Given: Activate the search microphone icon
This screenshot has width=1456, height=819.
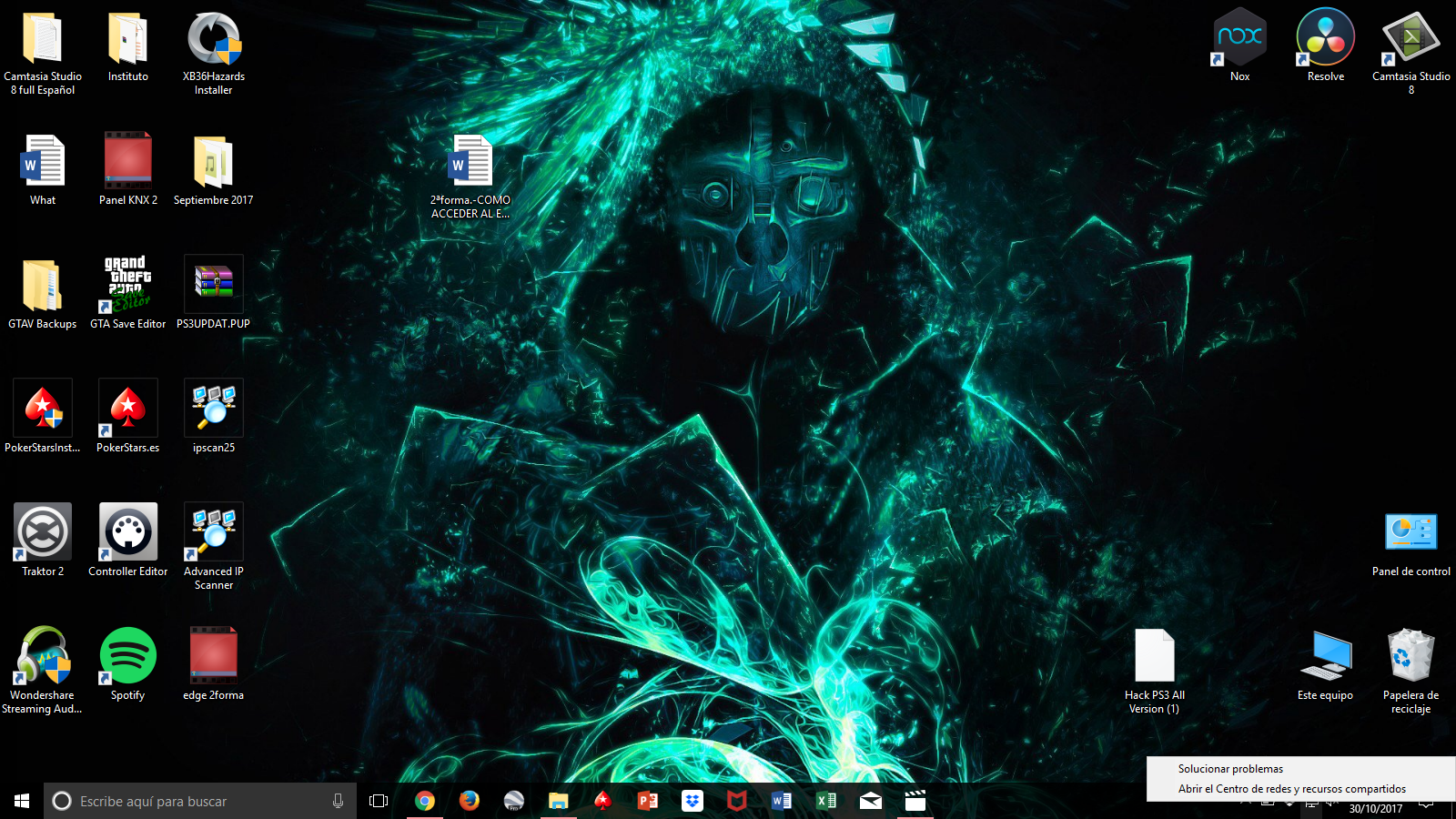Looking at the screenshot, I should 338,801.
